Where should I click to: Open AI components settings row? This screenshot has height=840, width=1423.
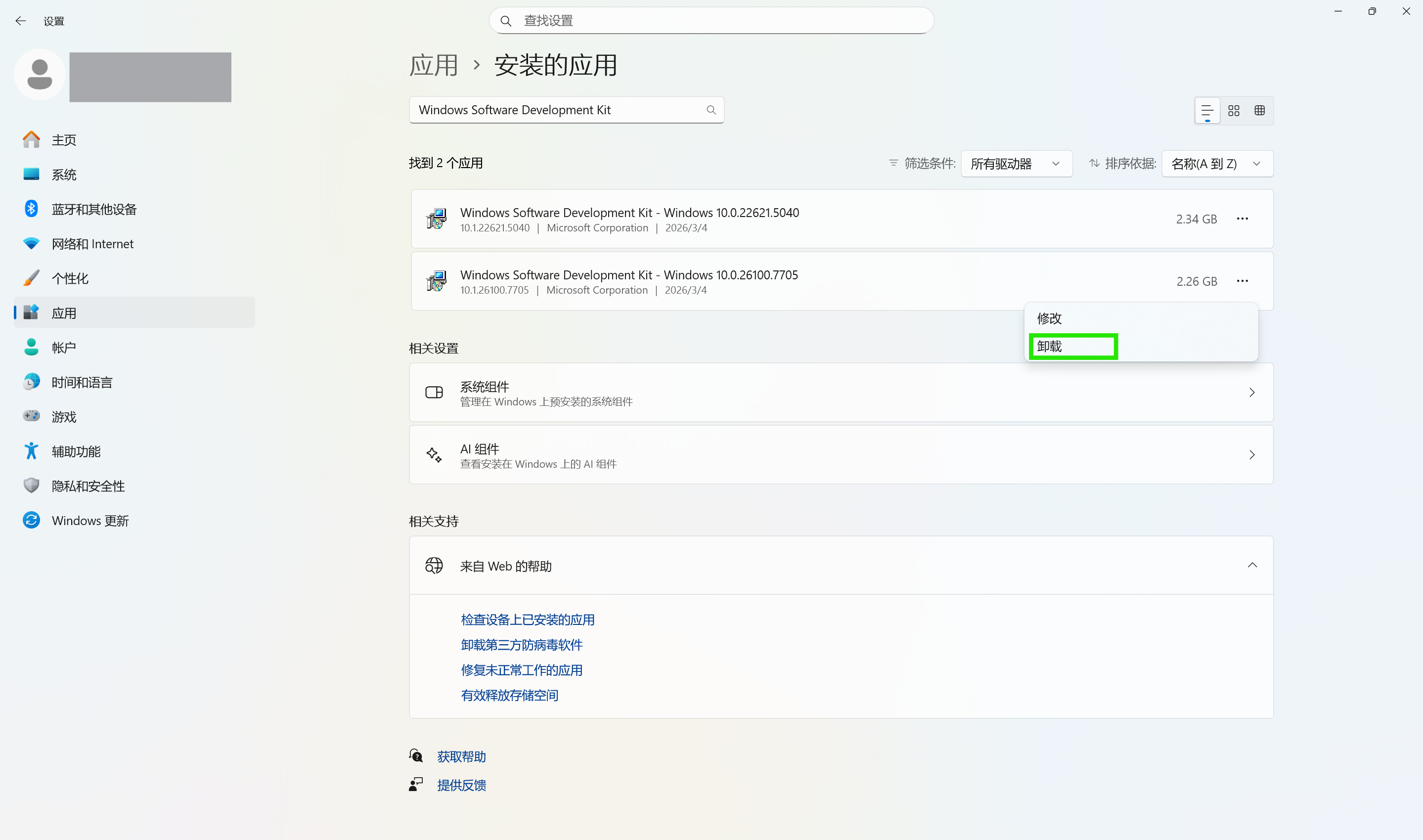pos(841,454)
